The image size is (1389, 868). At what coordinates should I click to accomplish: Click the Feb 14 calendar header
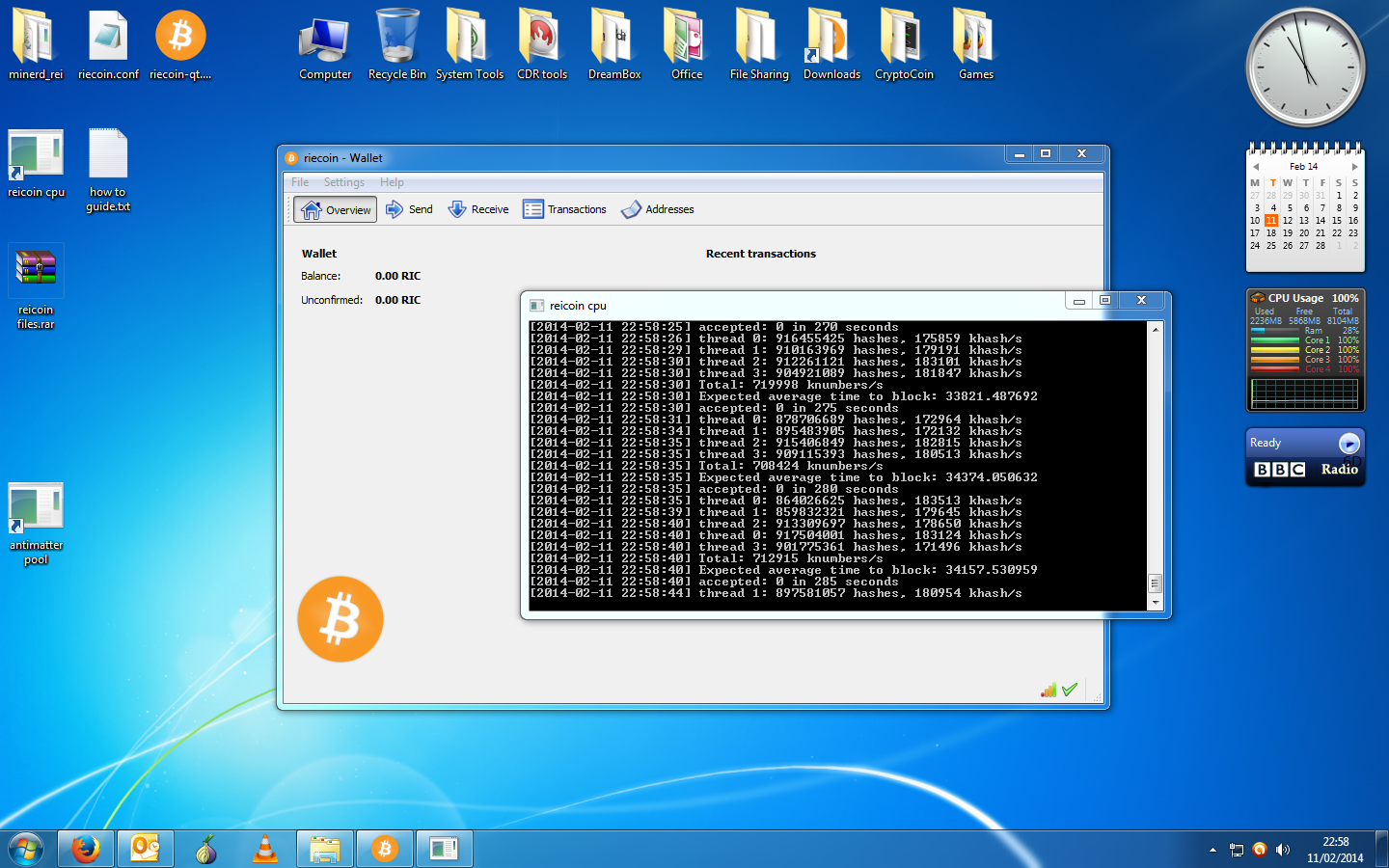pos(1303,167)
